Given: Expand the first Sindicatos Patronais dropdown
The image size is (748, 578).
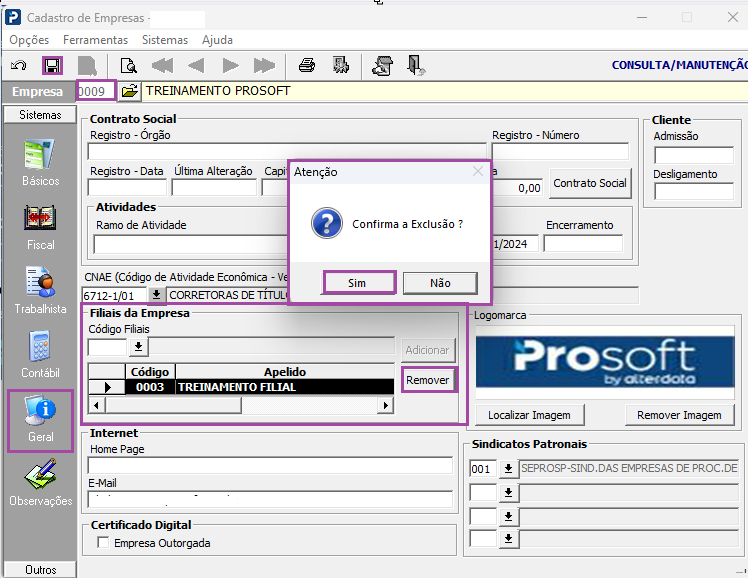Looking at the screenshot, I should point(509,468).
